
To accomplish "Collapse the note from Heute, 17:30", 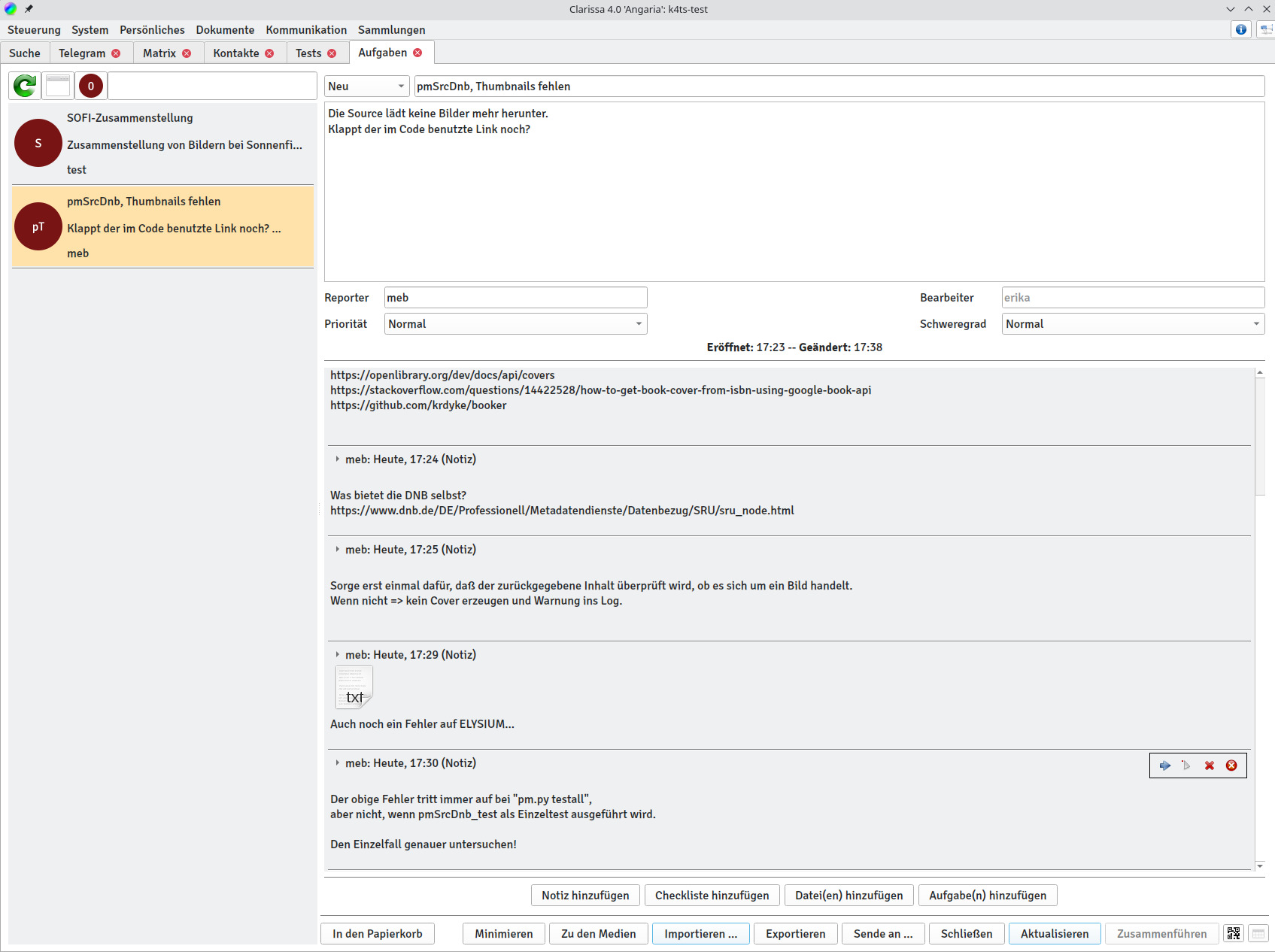I will coord(337,763).
